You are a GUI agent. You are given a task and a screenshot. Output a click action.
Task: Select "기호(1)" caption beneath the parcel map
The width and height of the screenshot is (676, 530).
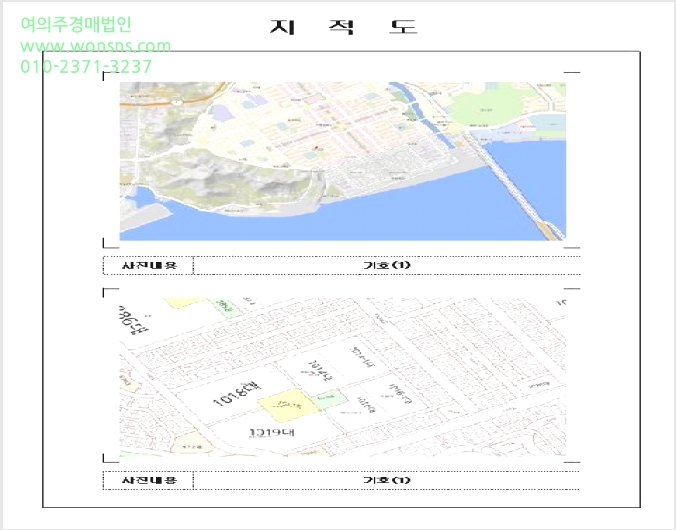(x=387, y=480)
